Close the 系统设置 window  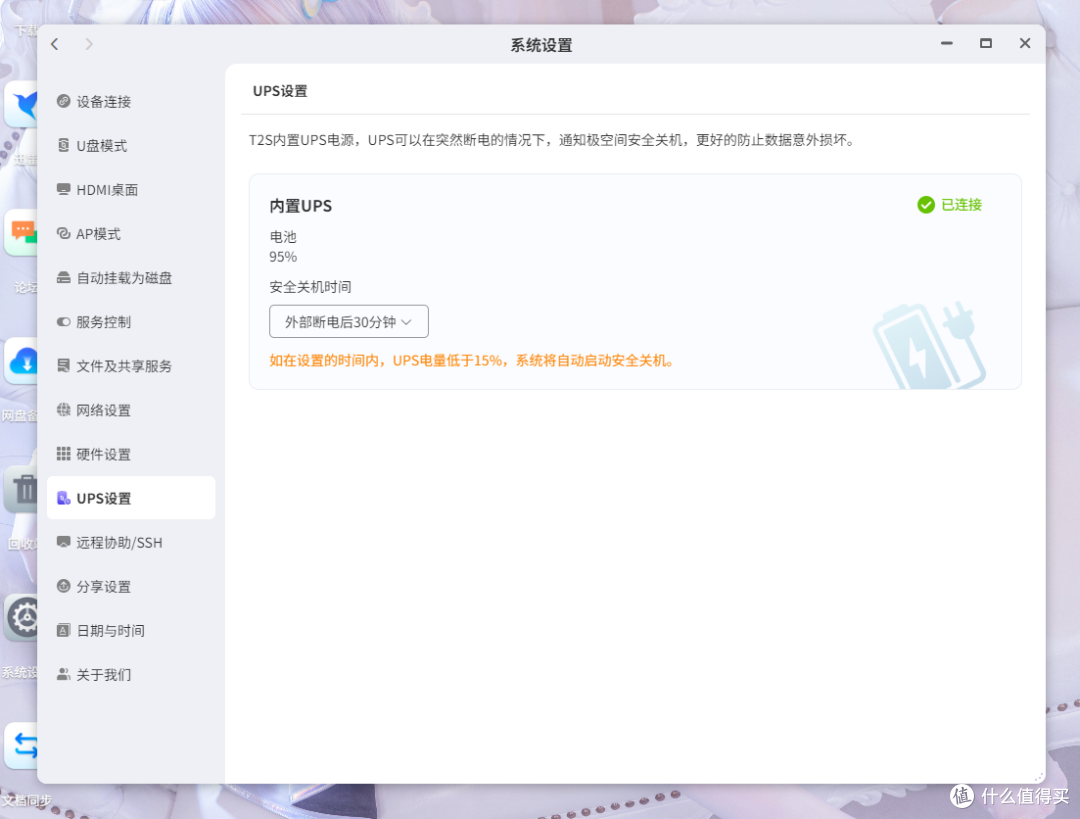tap(1025, 43)
